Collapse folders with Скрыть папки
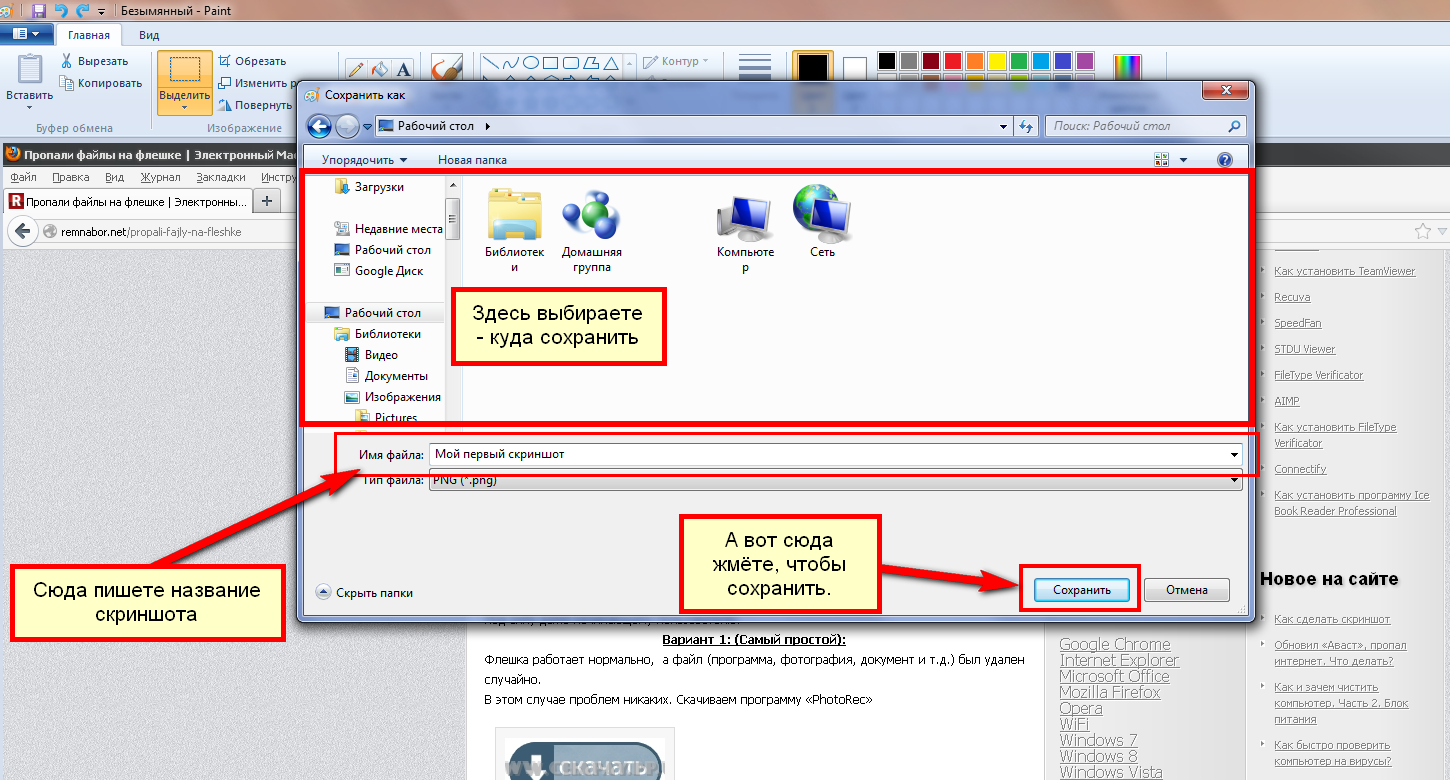1450x780 pixels. click(x=364, y=592)
